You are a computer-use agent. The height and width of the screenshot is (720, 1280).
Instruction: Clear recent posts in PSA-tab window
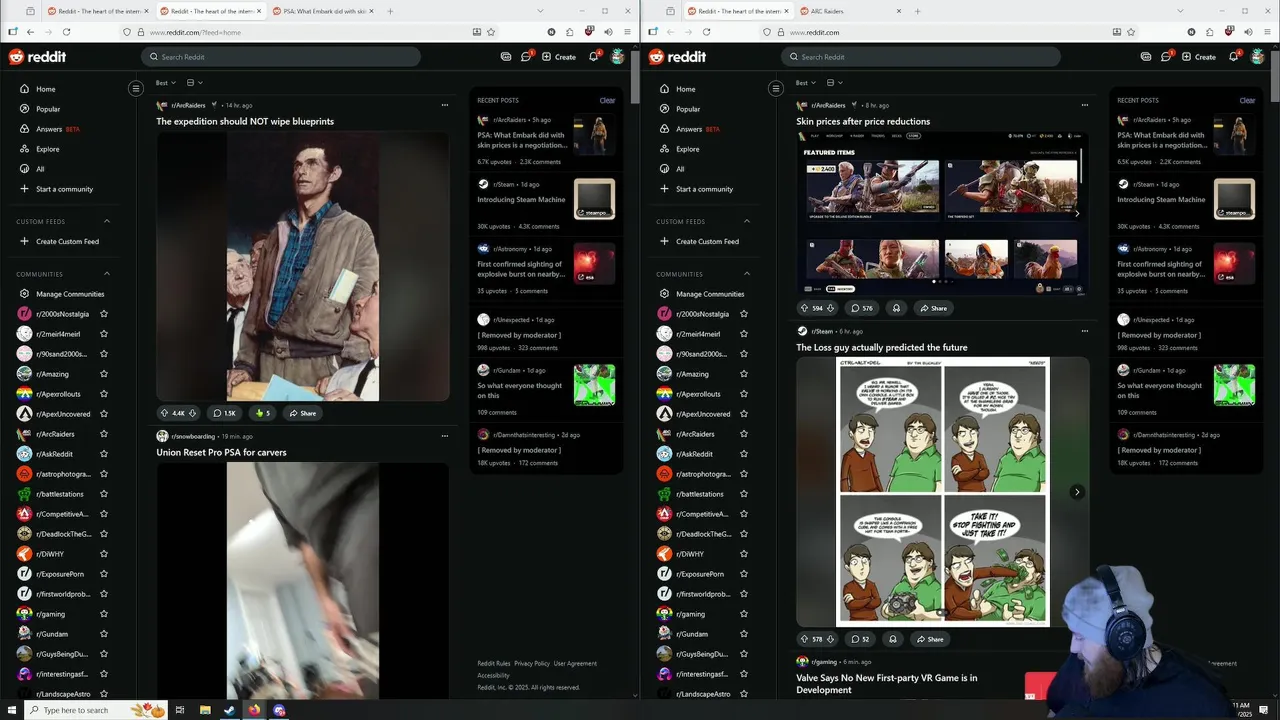607,100
